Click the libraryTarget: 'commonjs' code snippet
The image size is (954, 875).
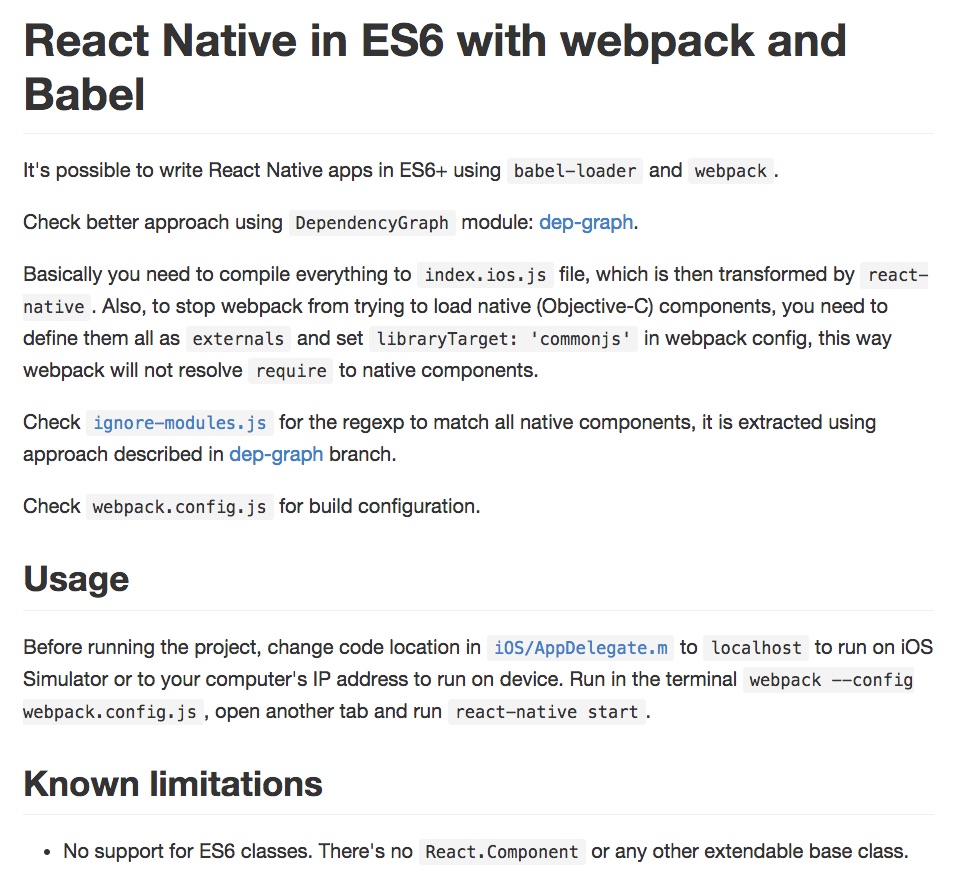click(x=504, y=338)
